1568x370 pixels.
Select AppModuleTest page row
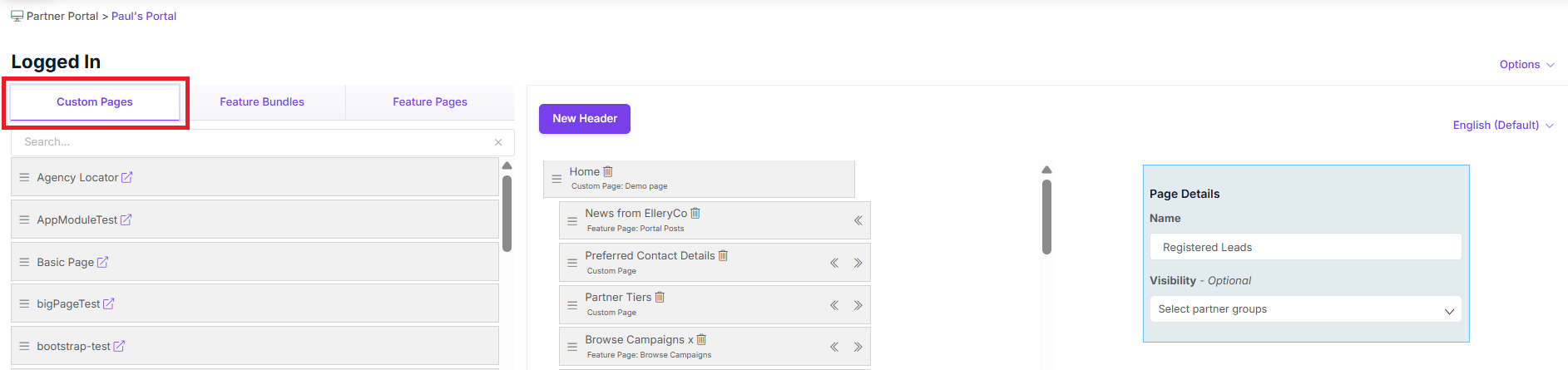(255, 220)
